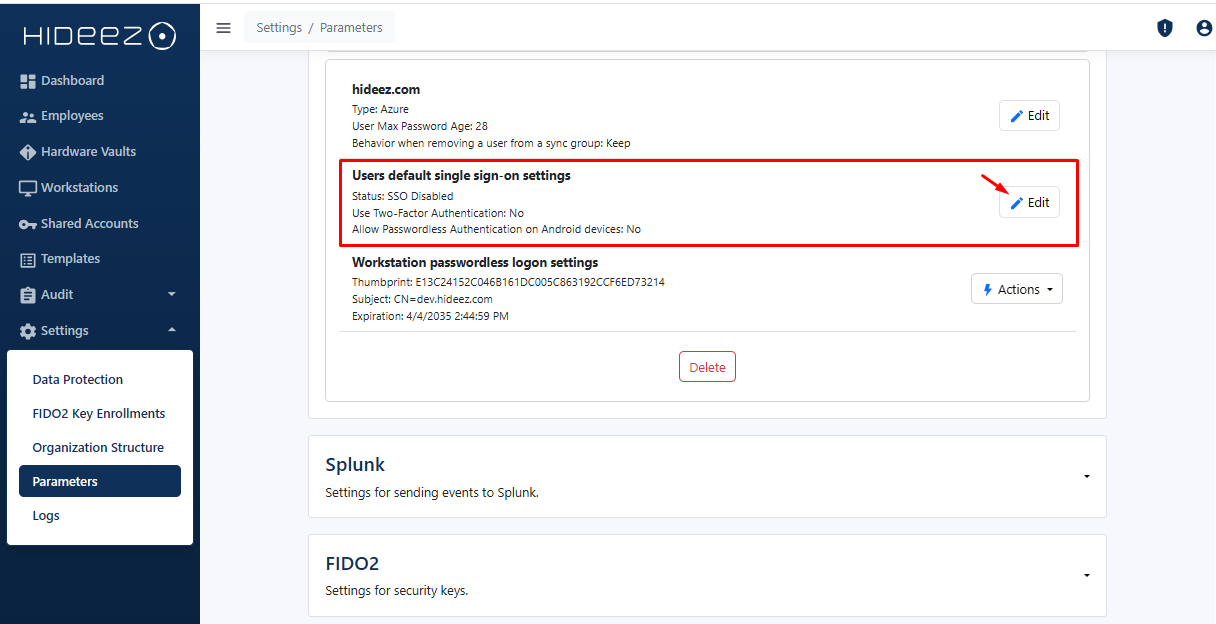Select Data Protection menu item
The width and height of the screenshot is (1216, 624).
coord(78,380)
